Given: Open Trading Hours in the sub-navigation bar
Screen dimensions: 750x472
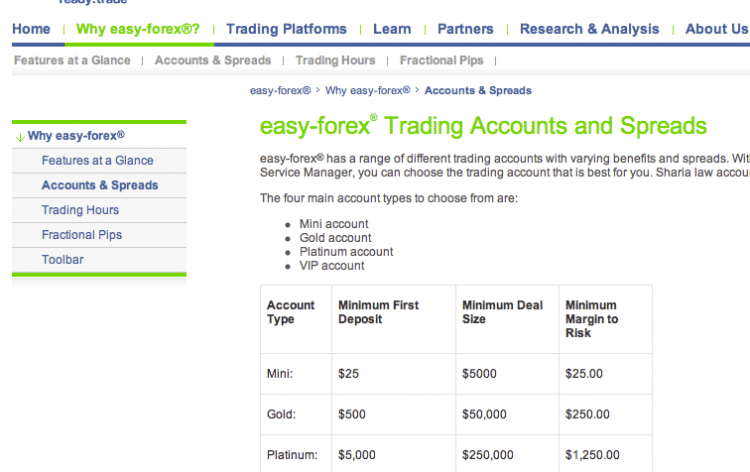Looking at the screenshot, I should pos(335,60).
